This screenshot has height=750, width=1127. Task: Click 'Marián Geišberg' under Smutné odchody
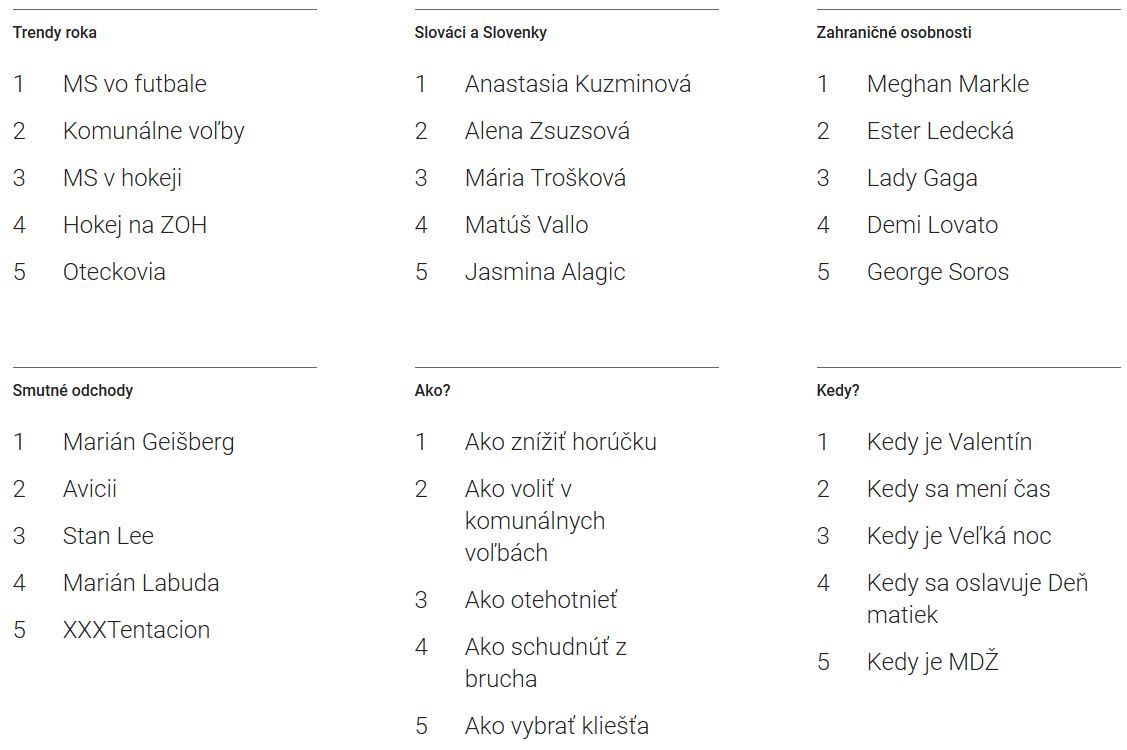click(148, 442)
